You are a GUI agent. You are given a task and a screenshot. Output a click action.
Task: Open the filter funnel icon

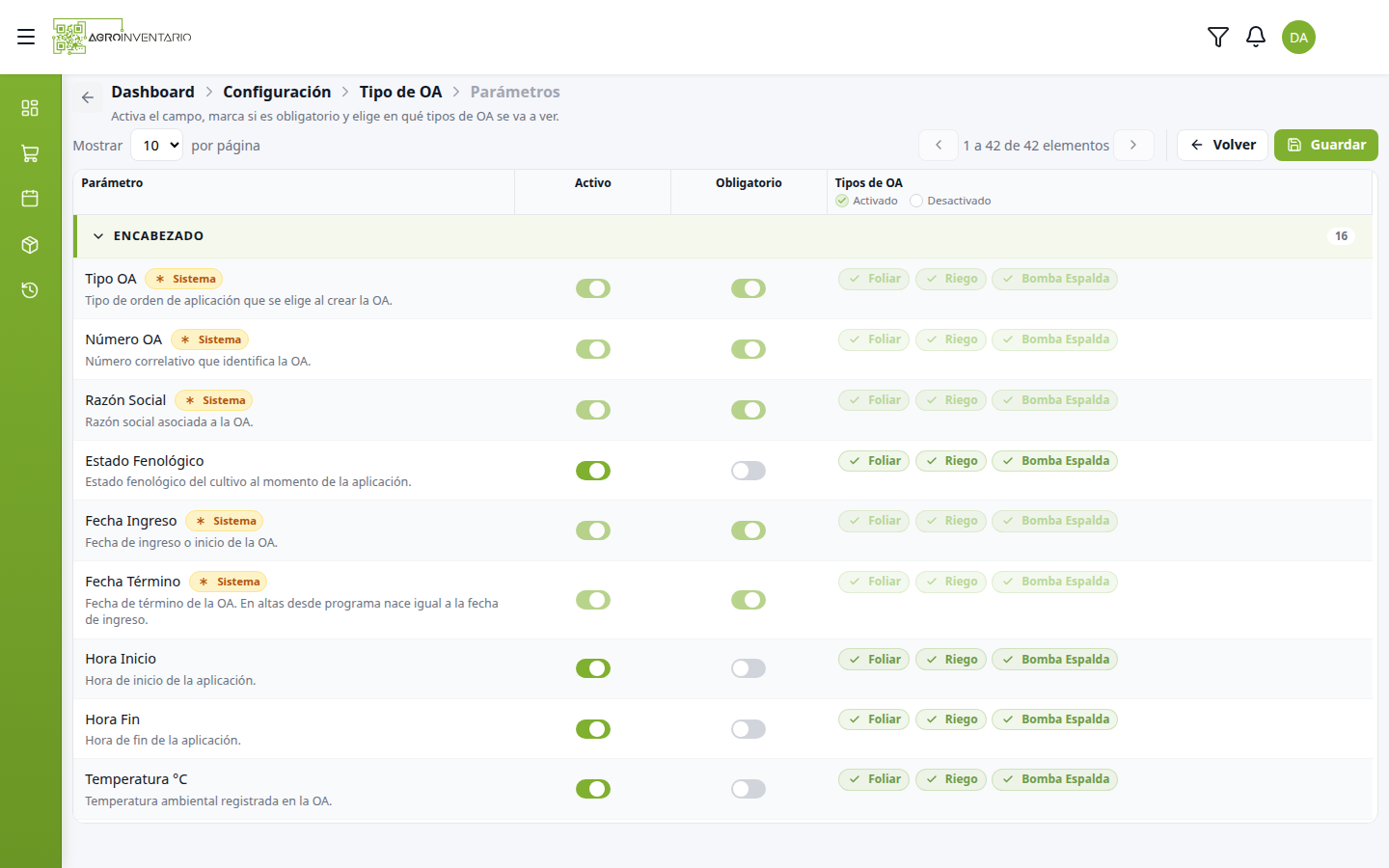pyautogui.click(x=1218, y=37)
